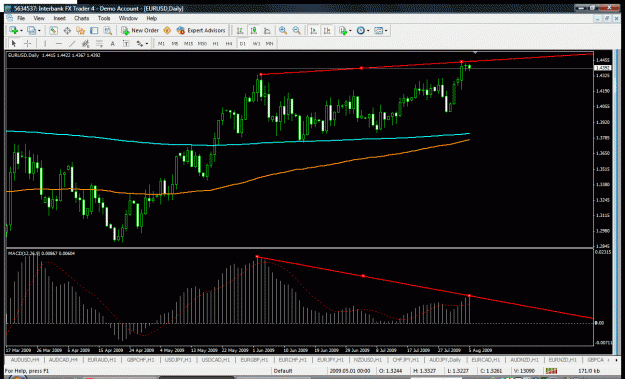Select the Vertical Line drawing tool
Screen dimensions: 625x379
click(x=45, y=43)
